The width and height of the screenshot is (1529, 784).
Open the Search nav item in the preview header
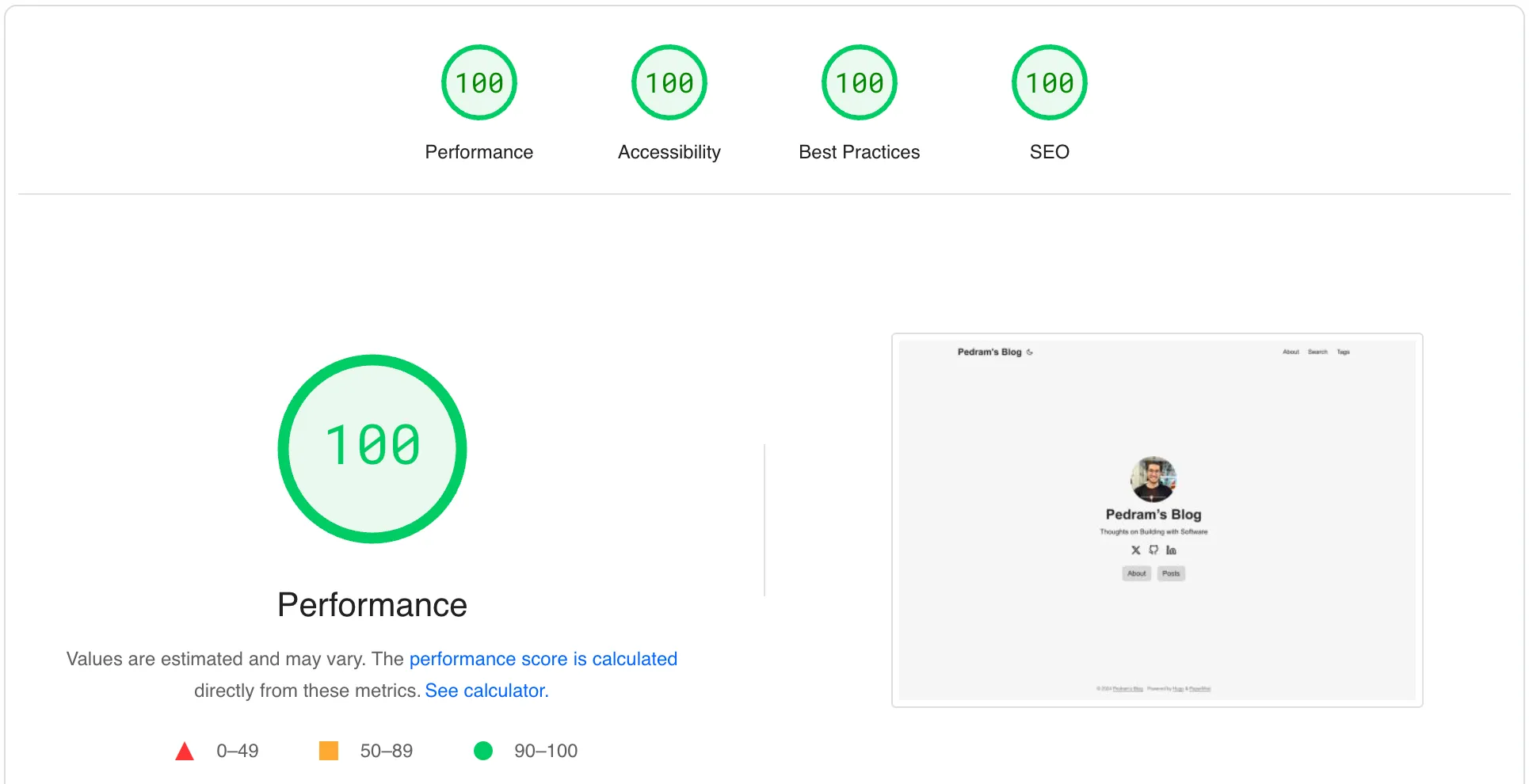[x=1318, y=352]
